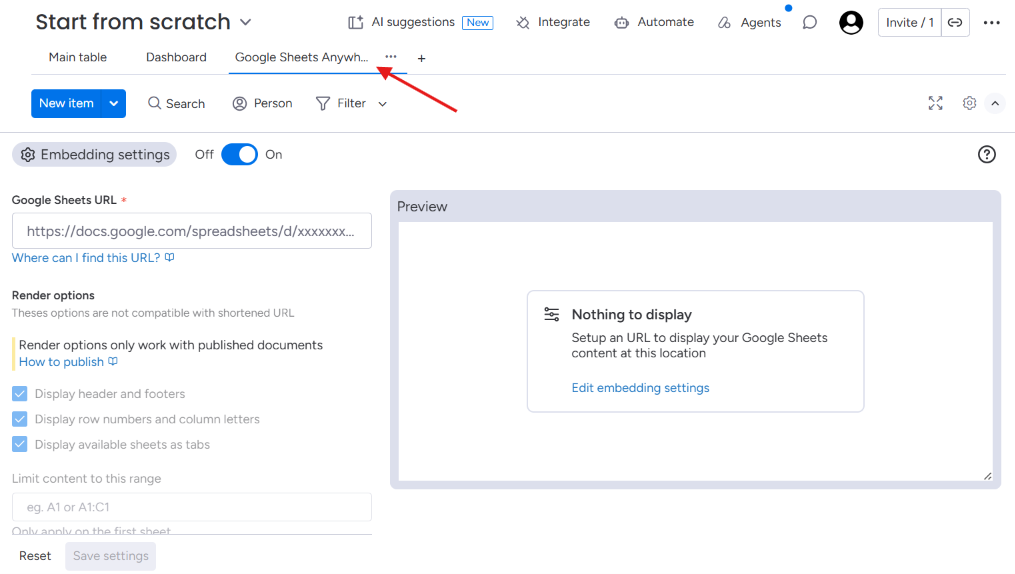Open the Filter tool
Screen dimensions: 1015x574
341,104
